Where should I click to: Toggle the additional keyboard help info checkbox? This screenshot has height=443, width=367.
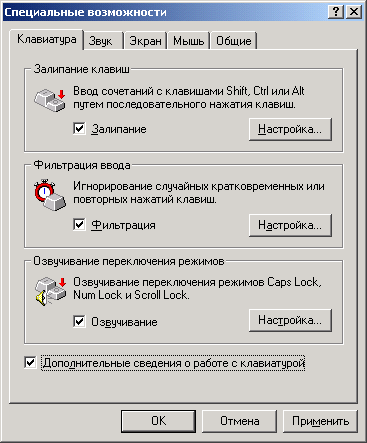coord(30,362)
